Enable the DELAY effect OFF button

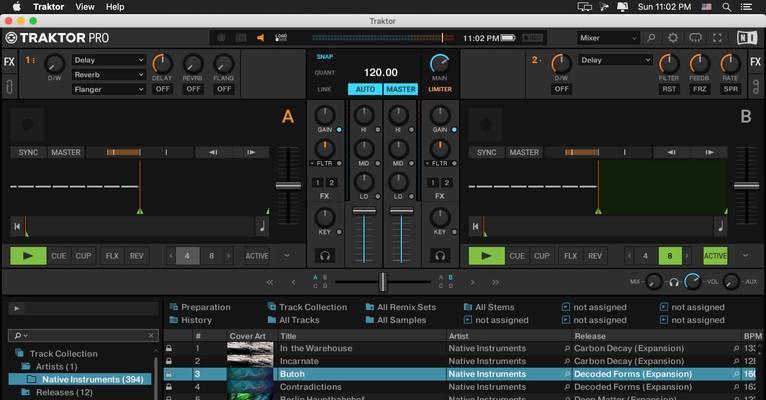pyautogui.click(x=163, y=89)
